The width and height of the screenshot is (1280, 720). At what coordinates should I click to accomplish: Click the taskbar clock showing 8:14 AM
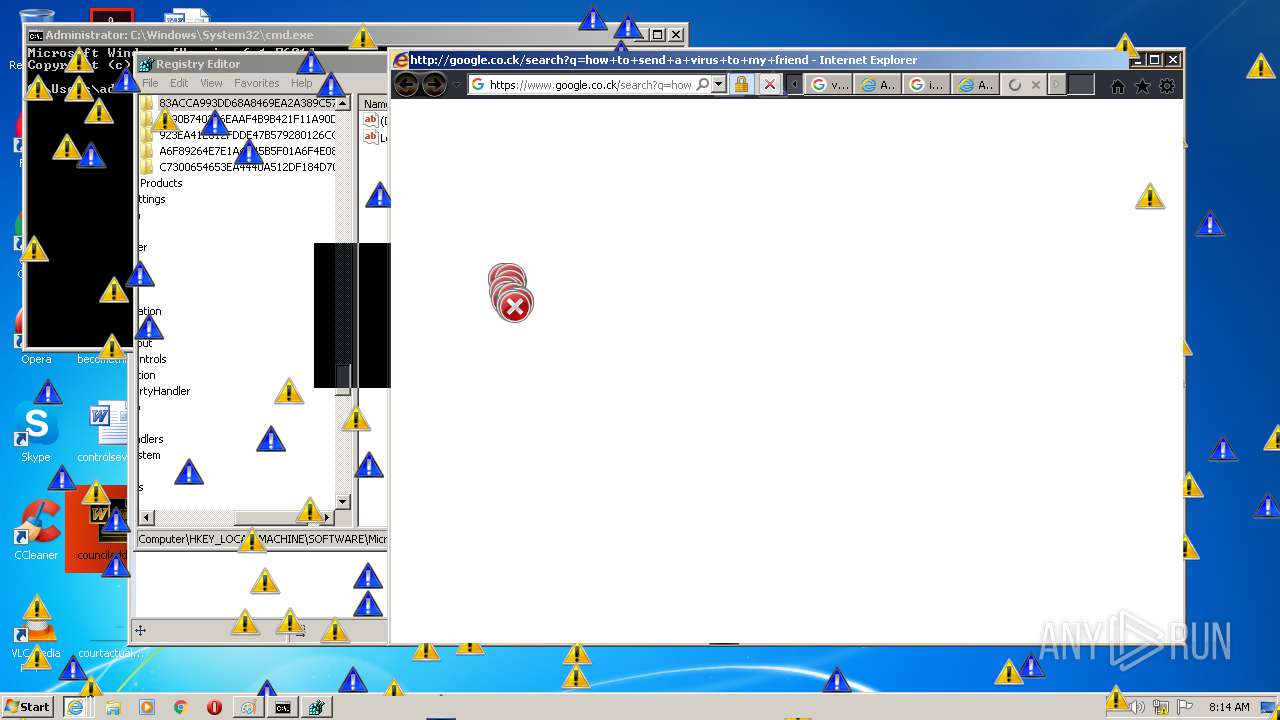pos(1229,707)
